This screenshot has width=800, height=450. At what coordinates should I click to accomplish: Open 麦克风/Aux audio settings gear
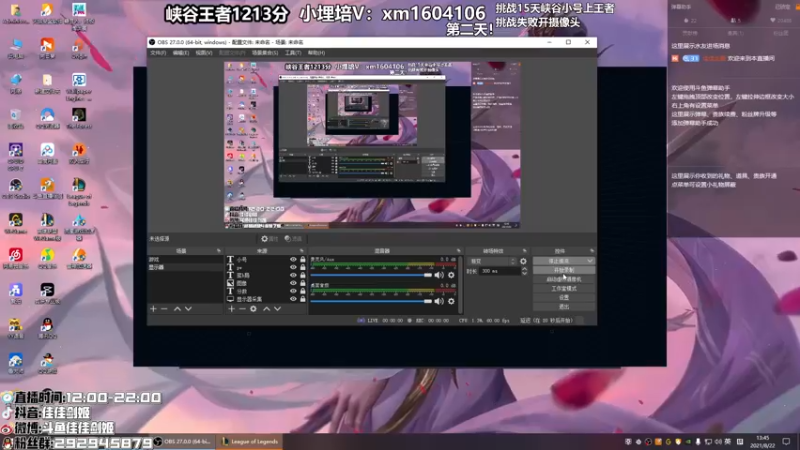(x=451, y=275)
